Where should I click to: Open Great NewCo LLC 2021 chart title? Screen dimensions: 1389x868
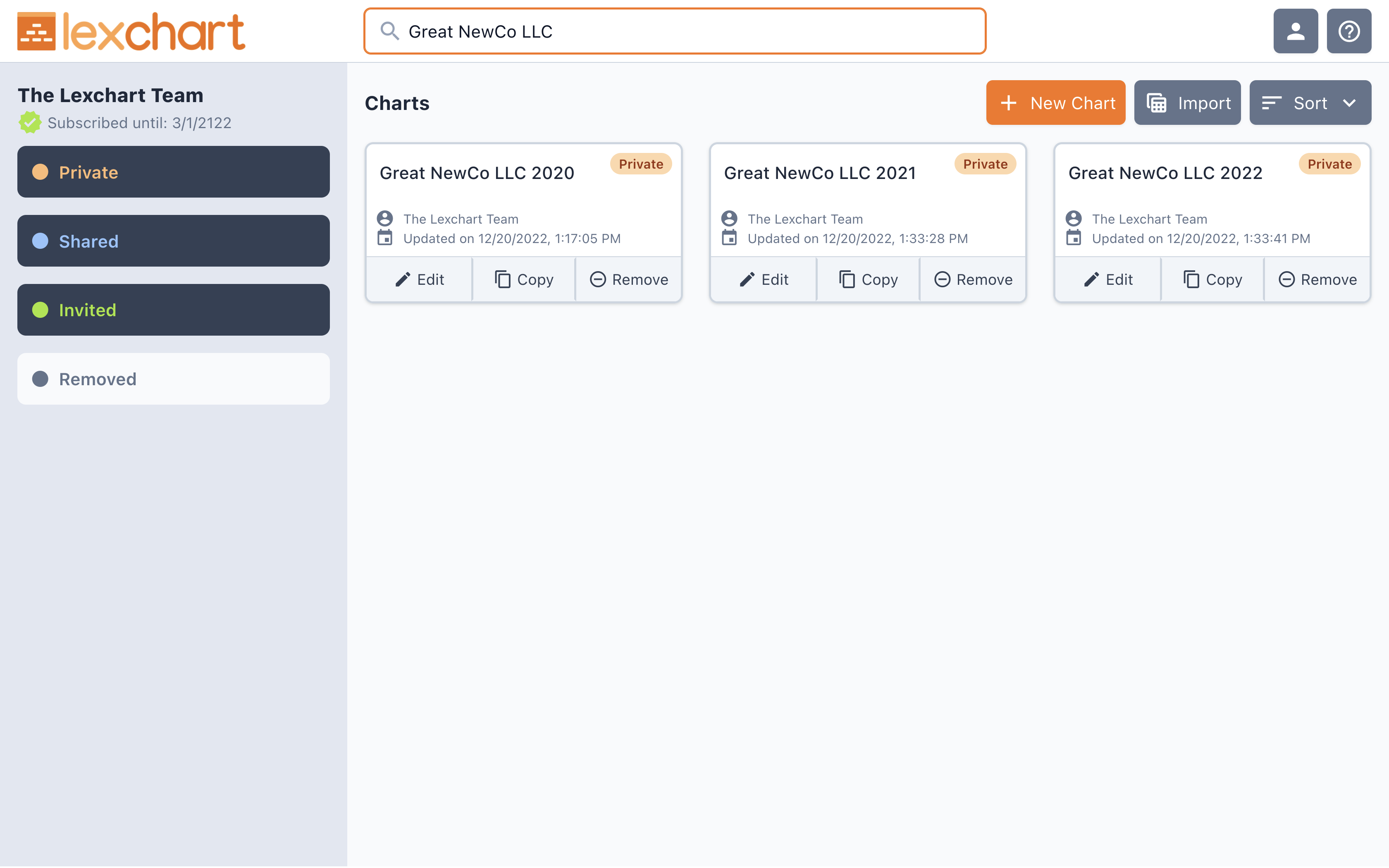(820, 173)
